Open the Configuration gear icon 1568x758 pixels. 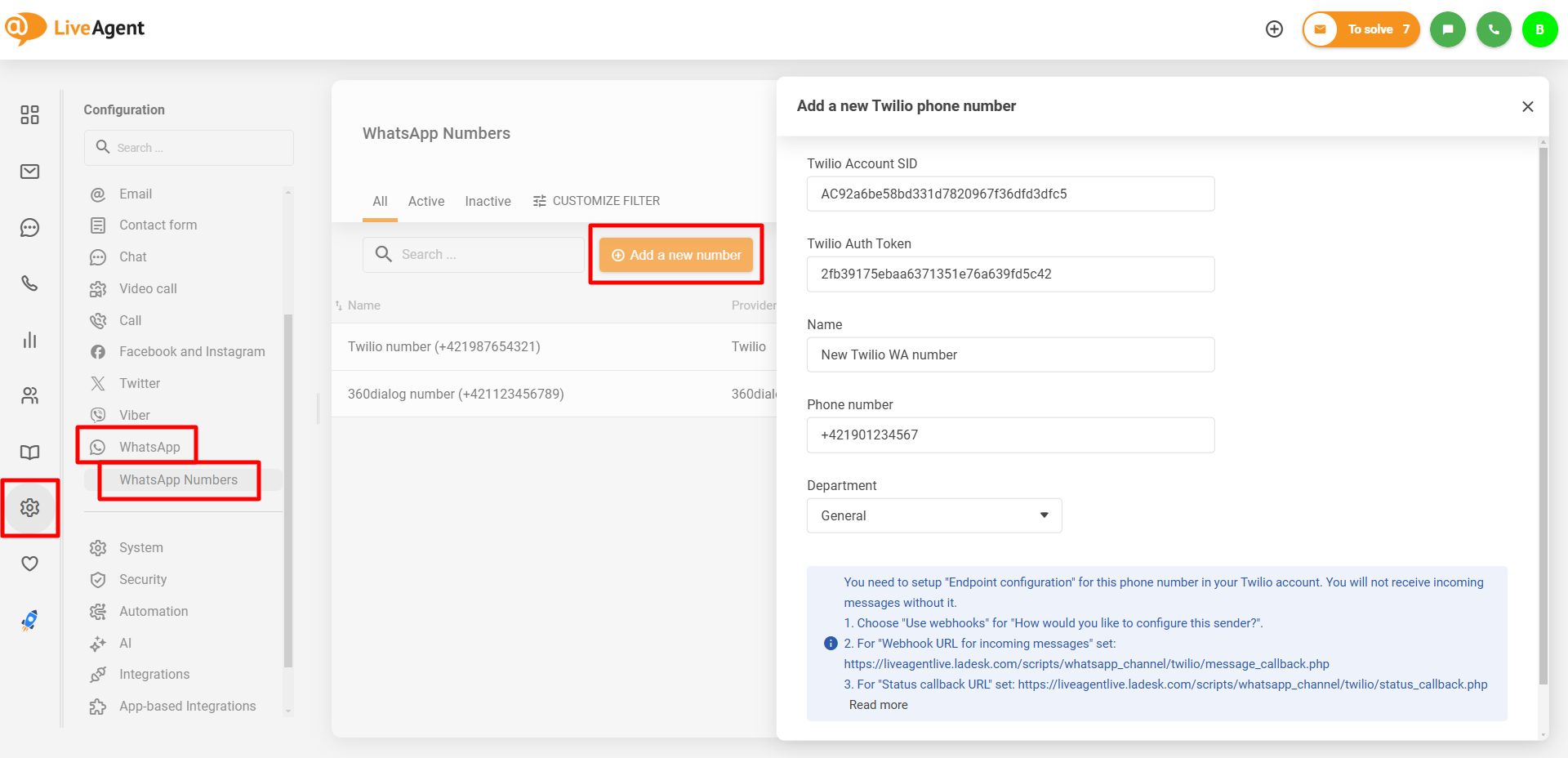[30, 508]
